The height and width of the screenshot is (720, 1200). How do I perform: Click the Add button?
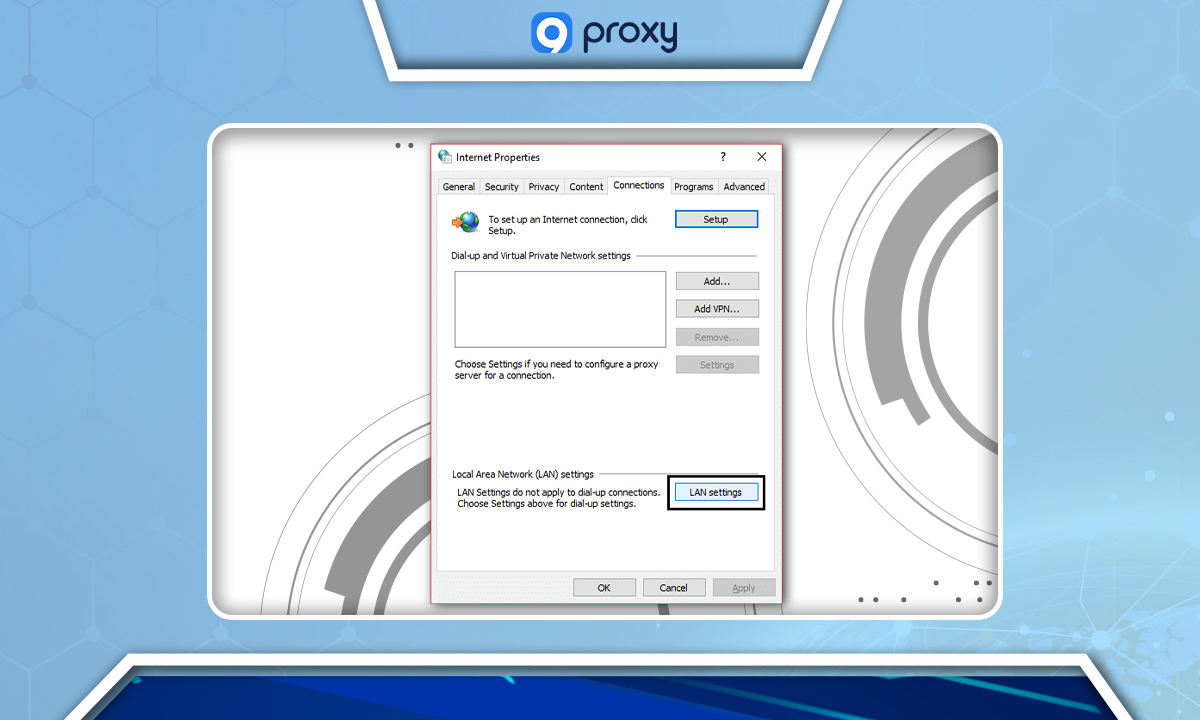tap(717, 281)
